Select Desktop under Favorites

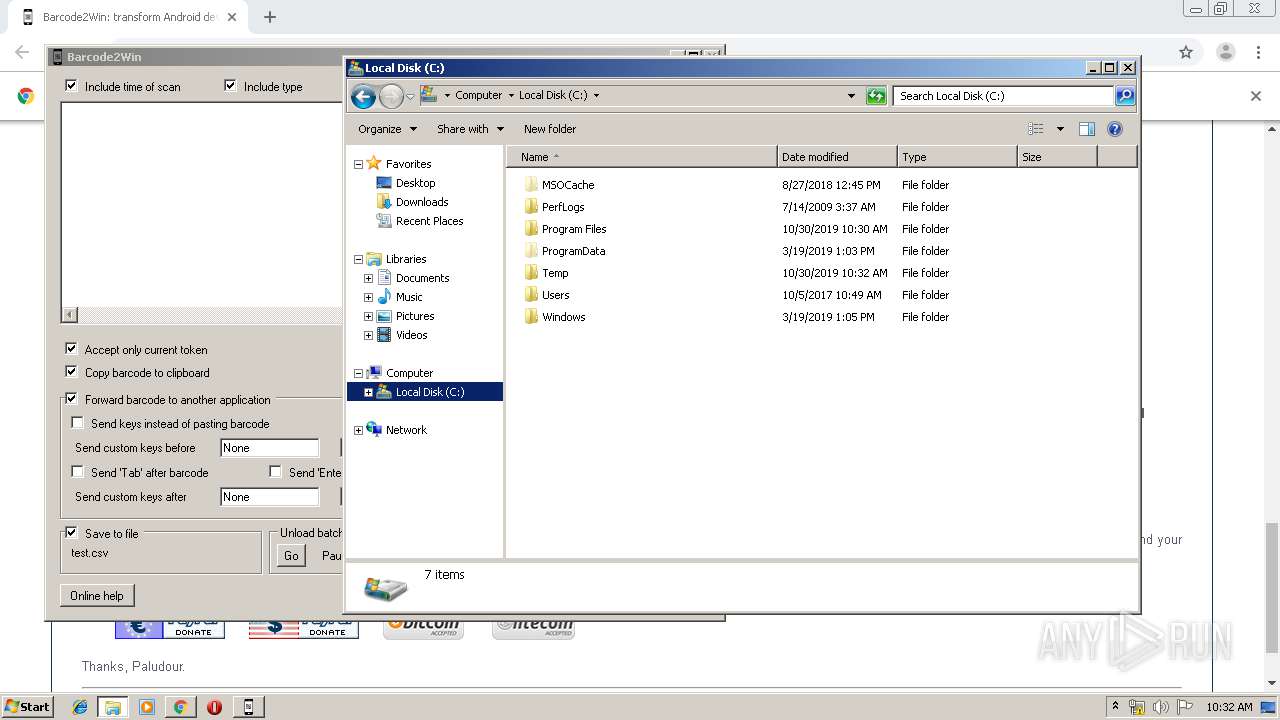click(x=415, y=183)
